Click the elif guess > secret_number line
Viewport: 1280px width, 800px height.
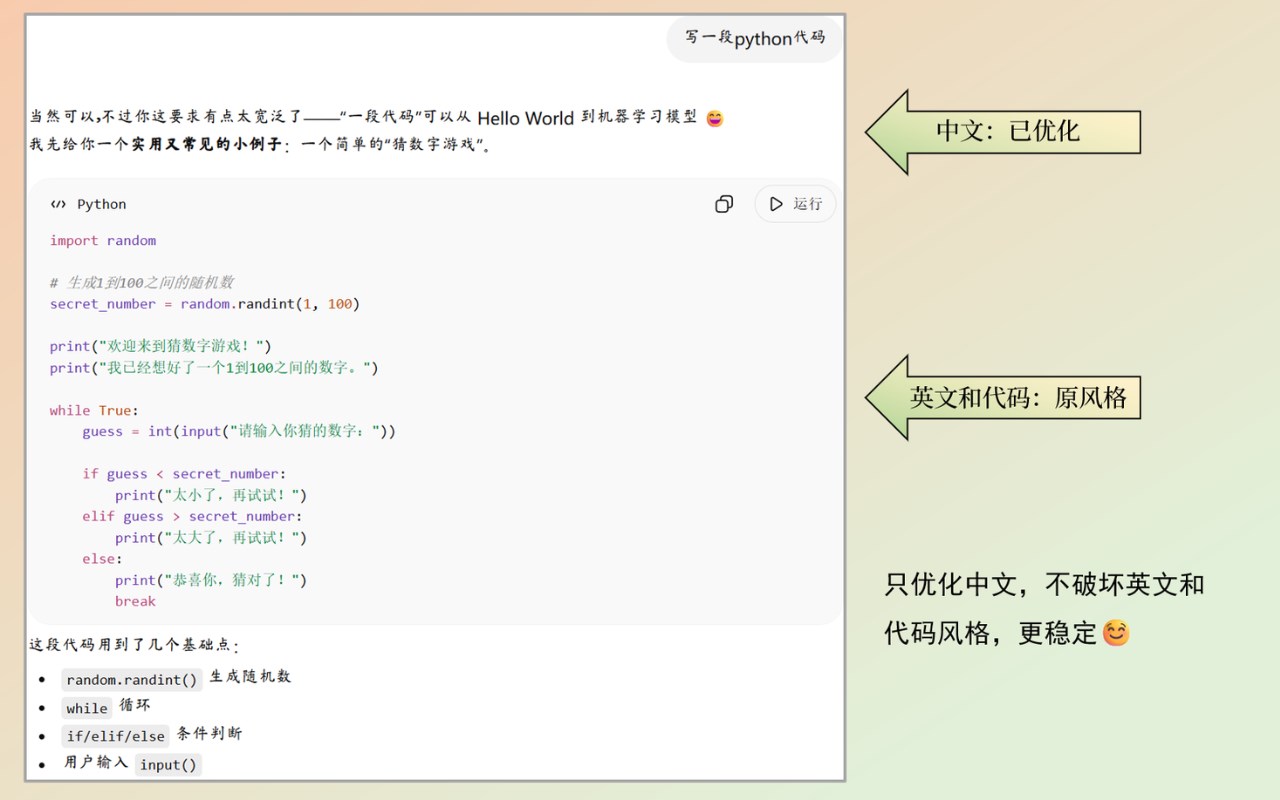pos(192,516)
